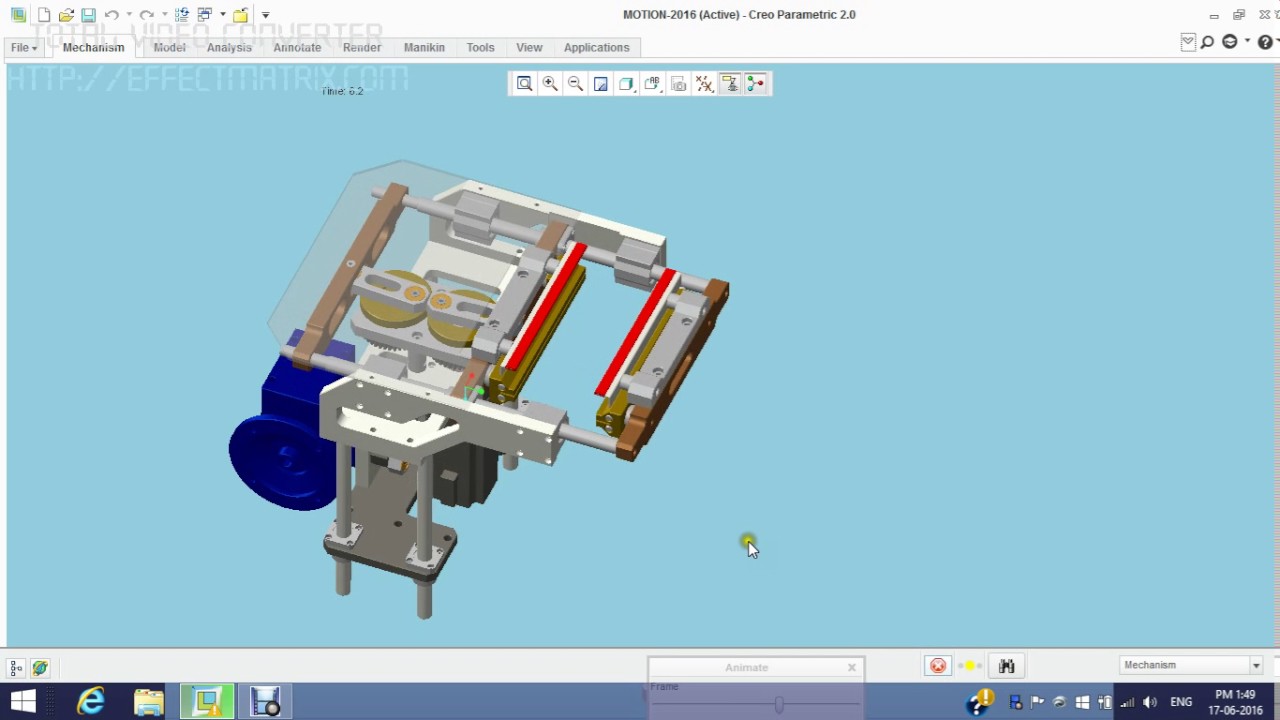This screenshot has height=720, width=1280.
Task: Open the Find binoculars icon
Action: [1006, 666]
